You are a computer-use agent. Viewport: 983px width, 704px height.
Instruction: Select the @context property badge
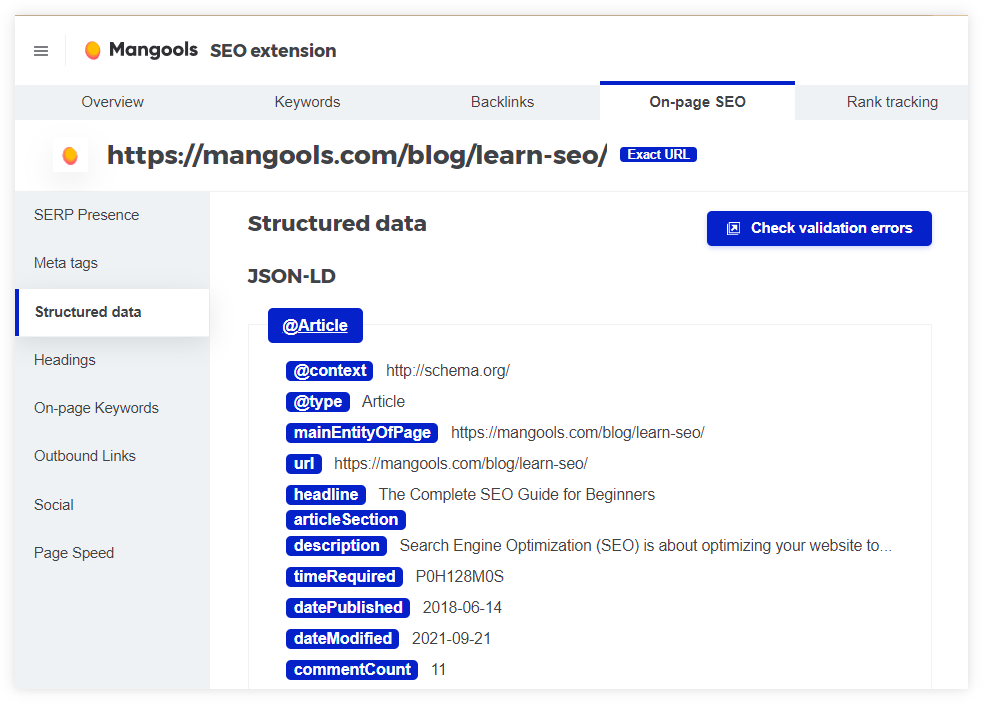[x=329, y=370]
